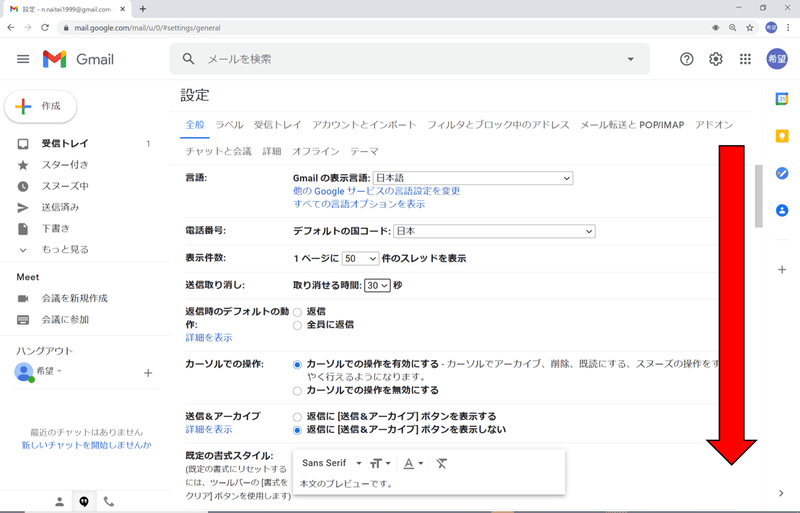Open a new browser tab
Screen dimensions: 800x513
143,9
